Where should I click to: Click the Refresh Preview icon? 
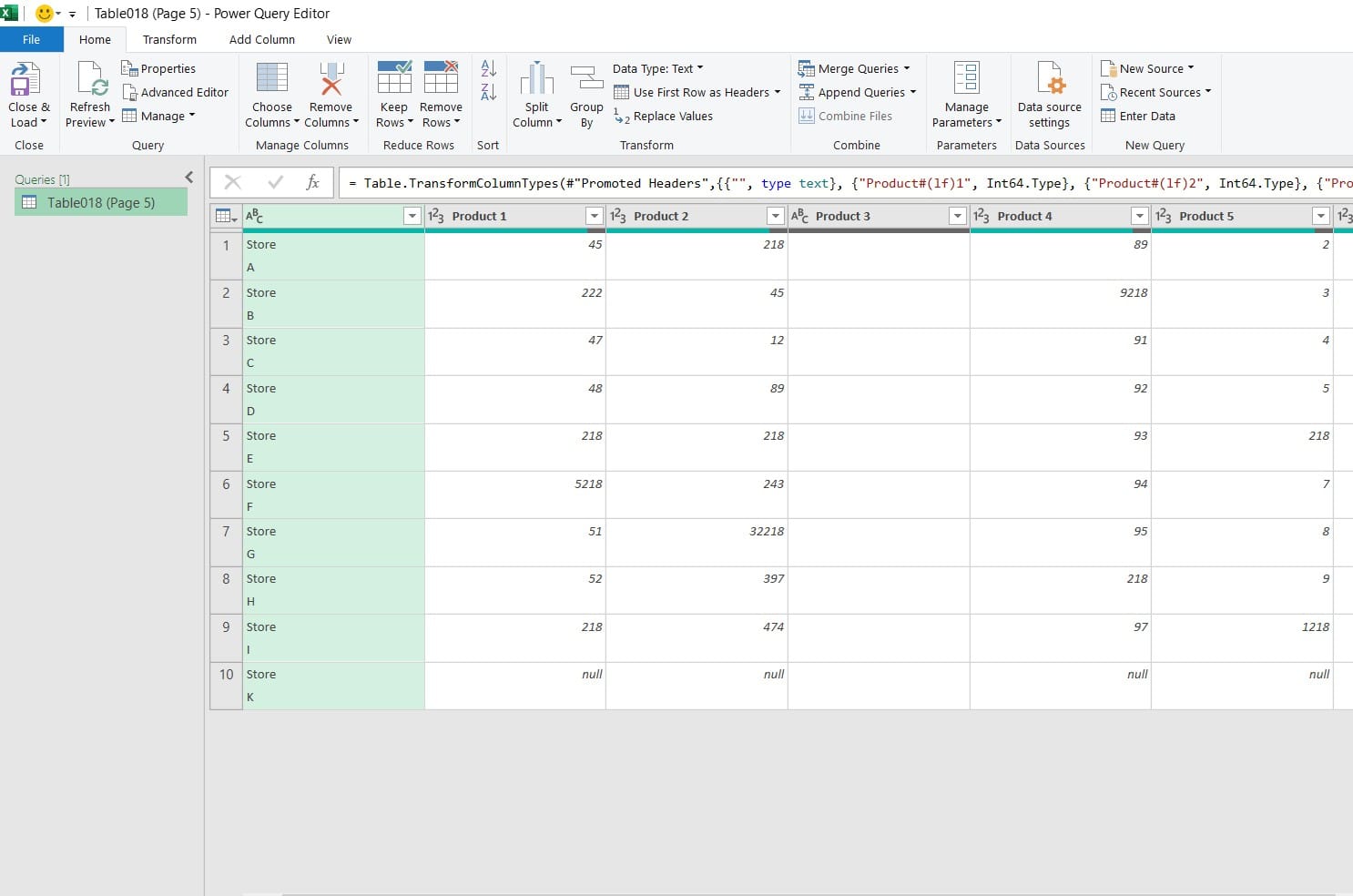tap(92, 79)
